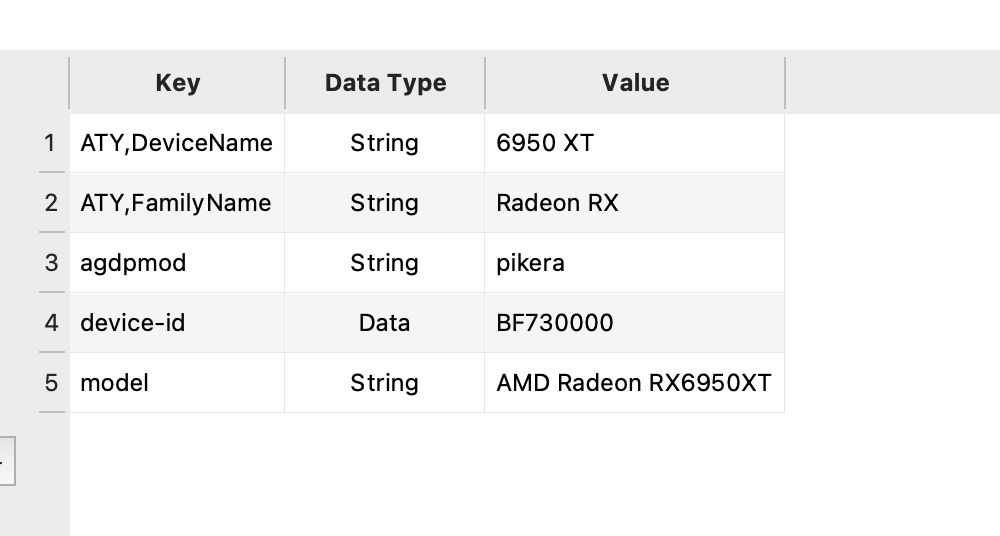Screen dimensions: 1000x536
Task: Open the String data type for model
Action: click(385, 383)
